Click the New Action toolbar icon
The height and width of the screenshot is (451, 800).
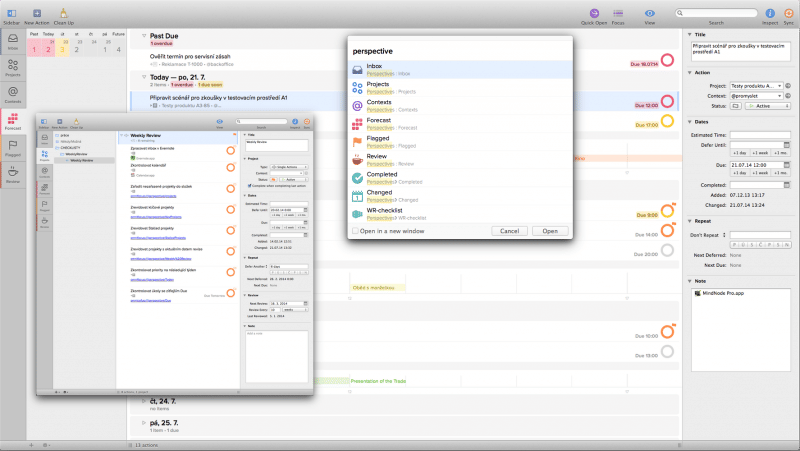(37, 13)
